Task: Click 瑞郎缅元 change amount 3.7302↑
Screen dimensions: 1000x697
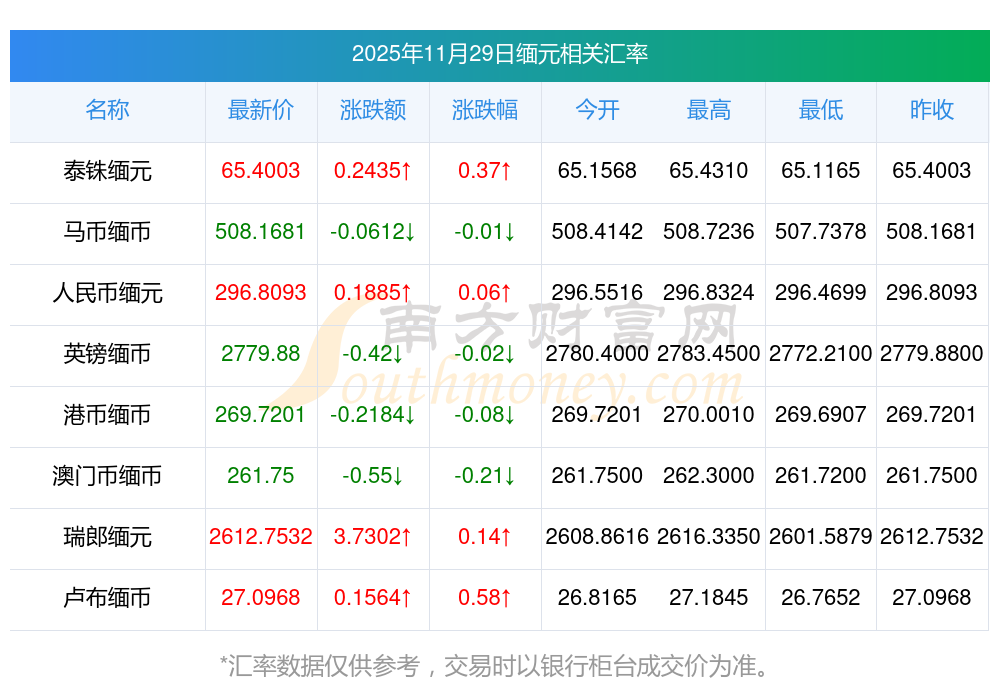Action: [373, 537]
